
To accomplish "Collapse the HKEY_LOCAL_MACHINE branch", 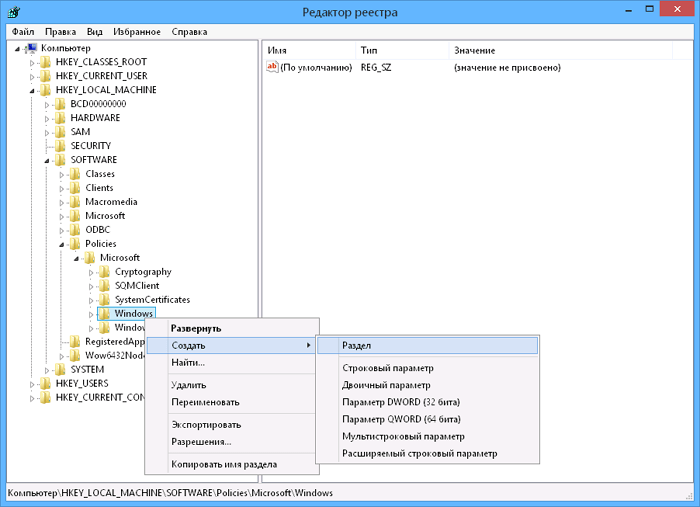I will point(32,90).
